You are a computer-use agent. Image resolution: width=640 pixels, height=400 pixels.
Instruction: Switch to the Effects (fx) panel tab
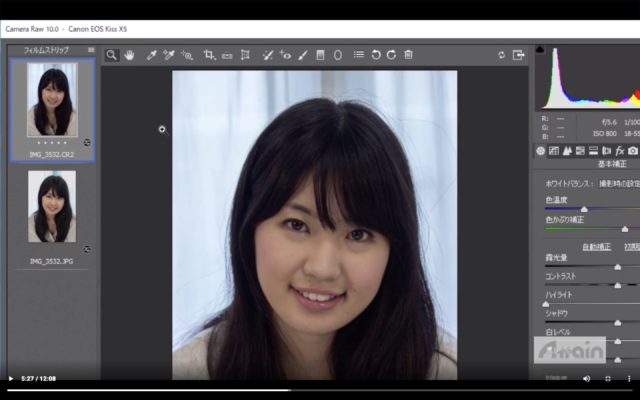[x=620, y=151]
